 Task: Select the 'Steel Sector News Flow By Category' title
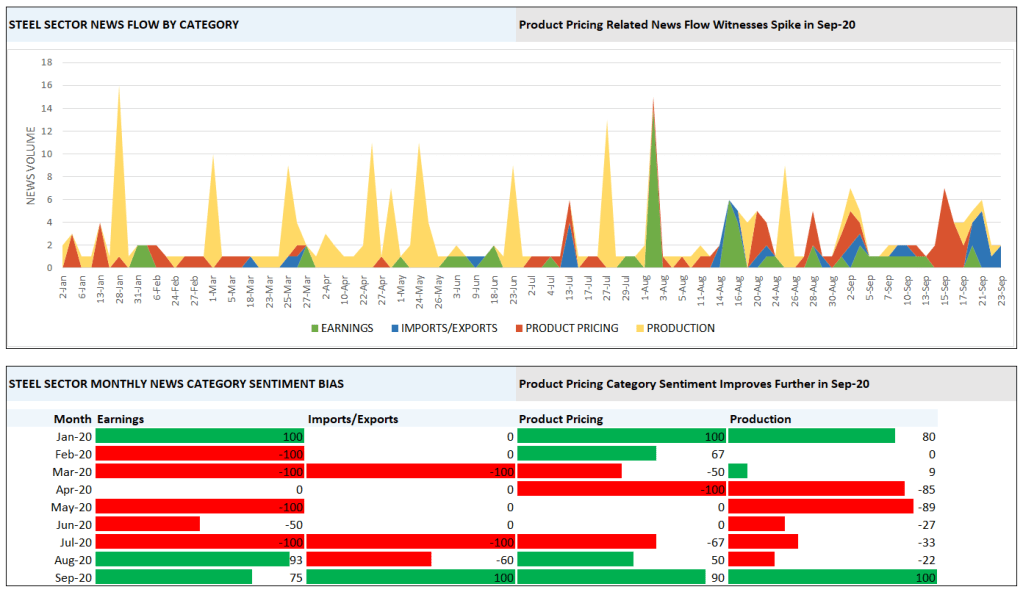(x=124, y=24)
